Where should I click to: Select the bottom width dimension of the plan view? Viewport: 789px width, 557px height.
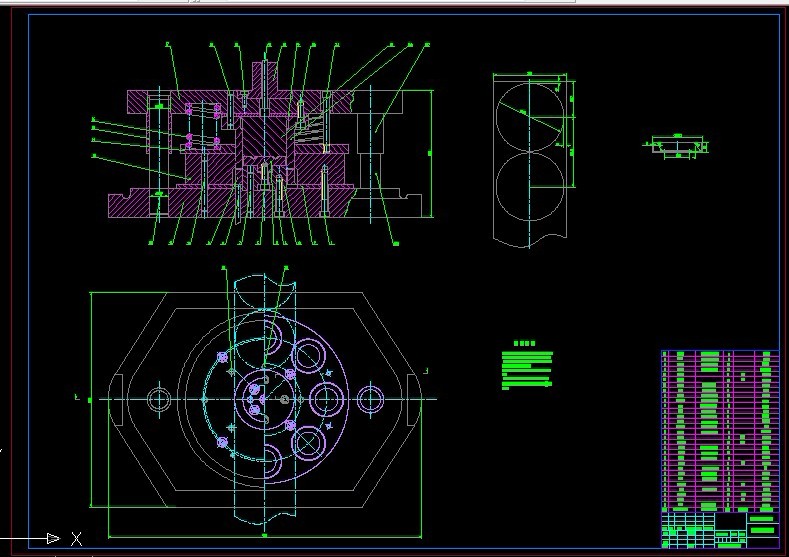(265, 536)
